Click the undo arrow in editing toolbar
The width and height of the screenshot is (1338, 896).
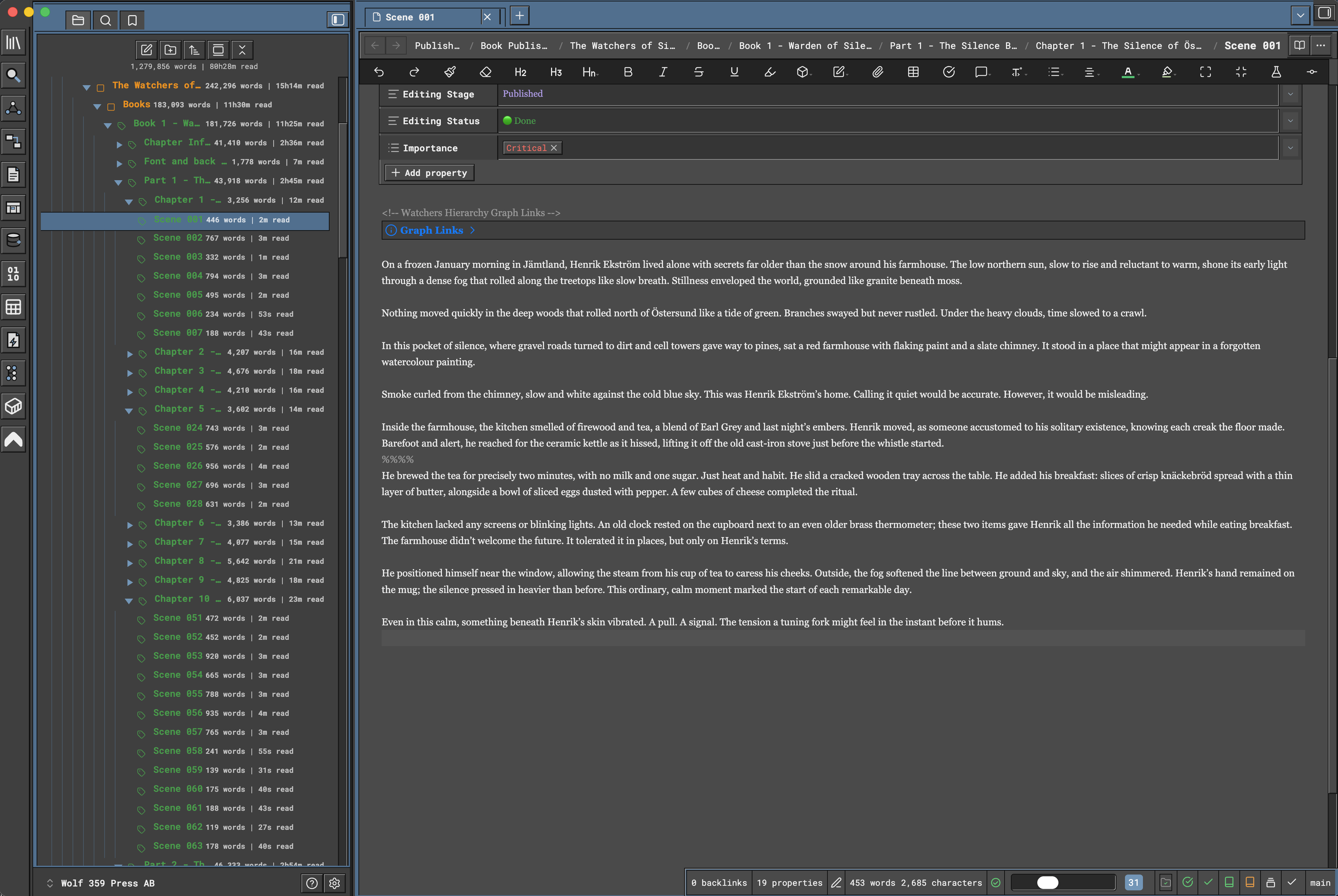coord(379,72)
